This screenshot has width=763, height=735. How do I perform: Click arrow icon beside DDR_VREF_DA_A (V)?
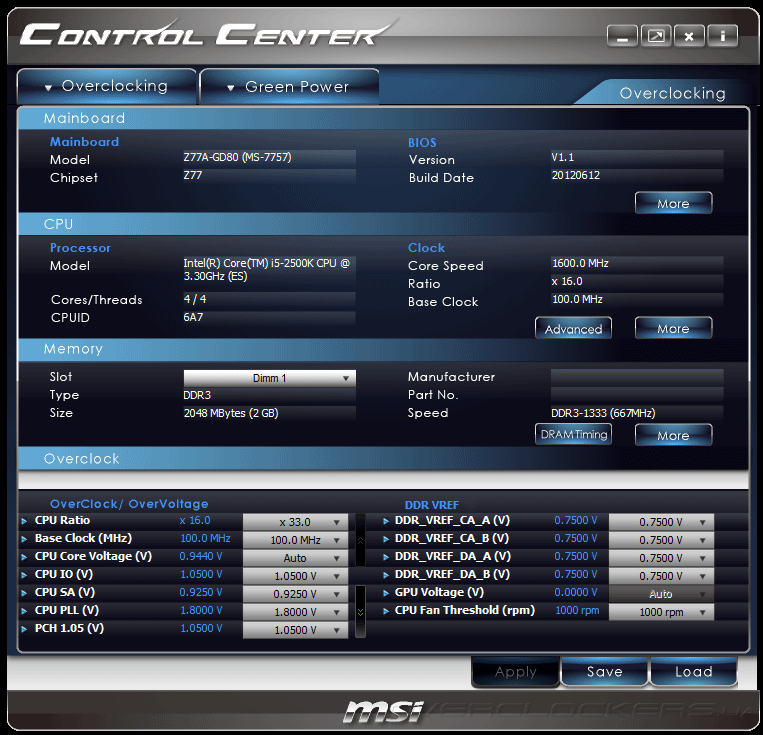[x=386, y=557]
